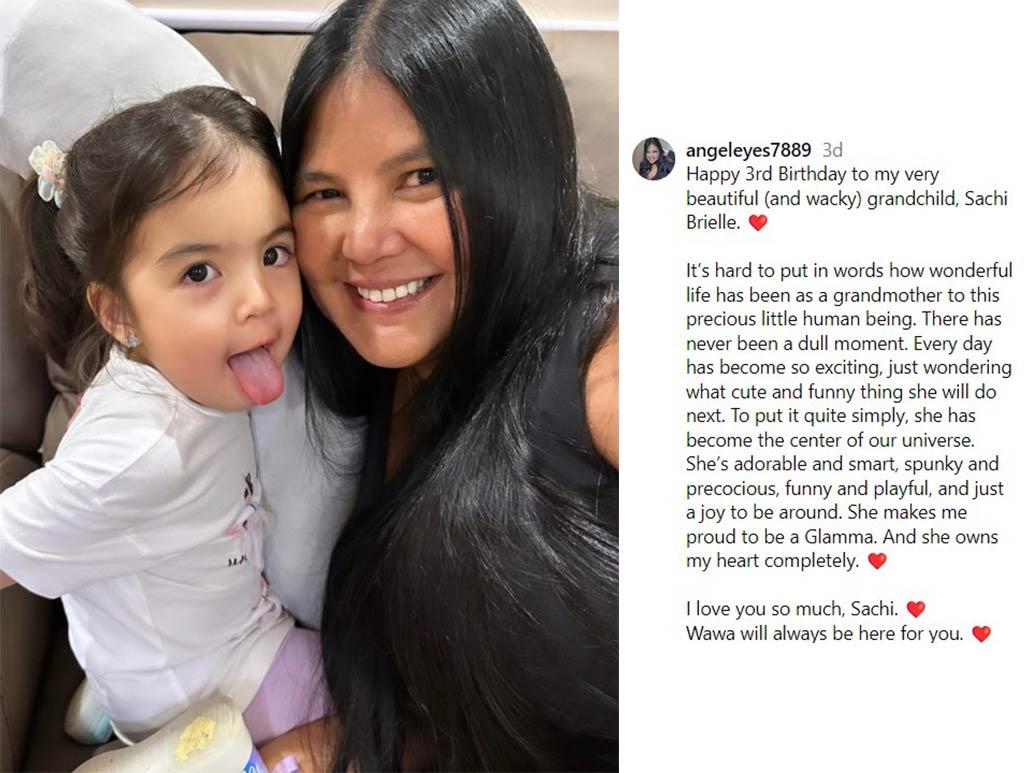Click the angeleyes7889 profile avatar
1031x773 pixels.
click(x=654, y=159)
